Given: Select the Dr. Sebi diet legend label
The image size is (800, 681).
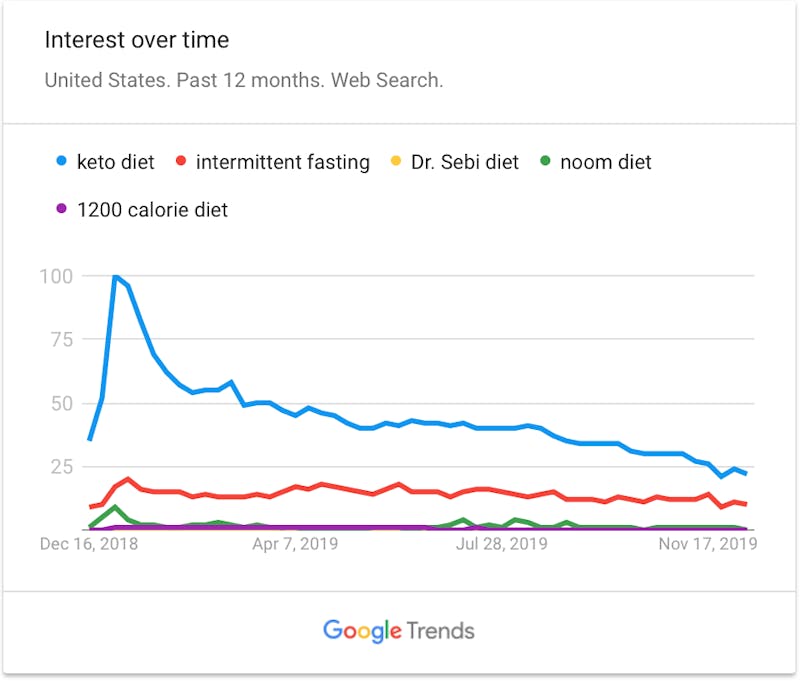Looking at the screenshot, I should [x=465, y=162].
